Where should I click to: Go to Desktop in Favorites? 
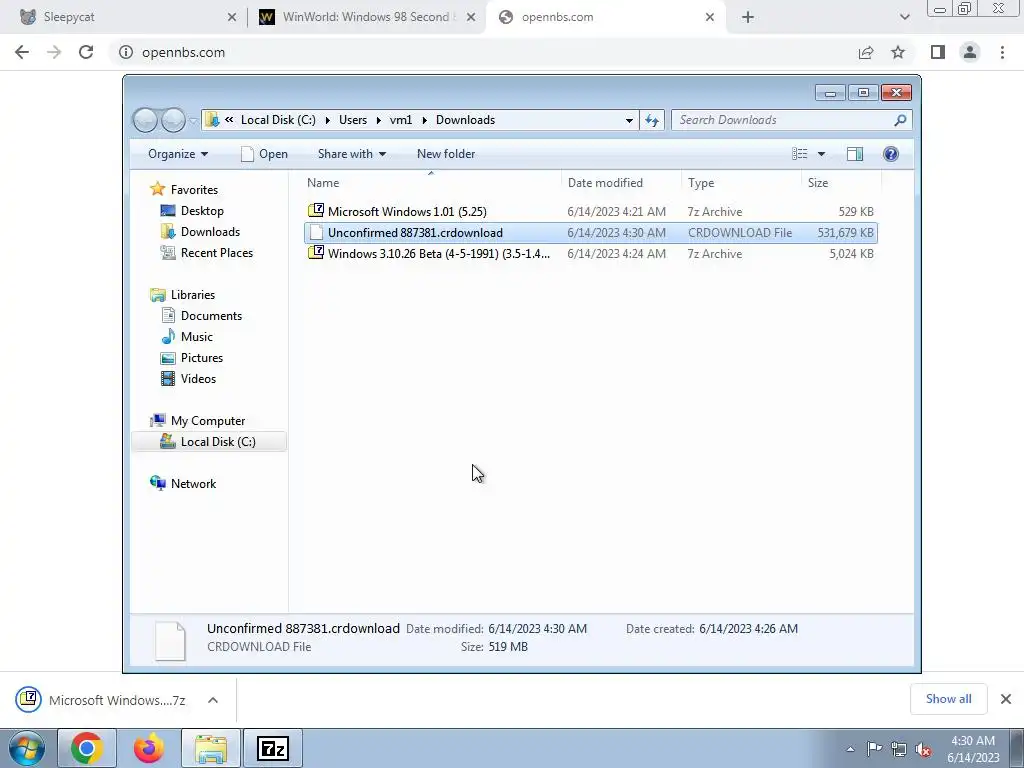(x=192, y=211)
